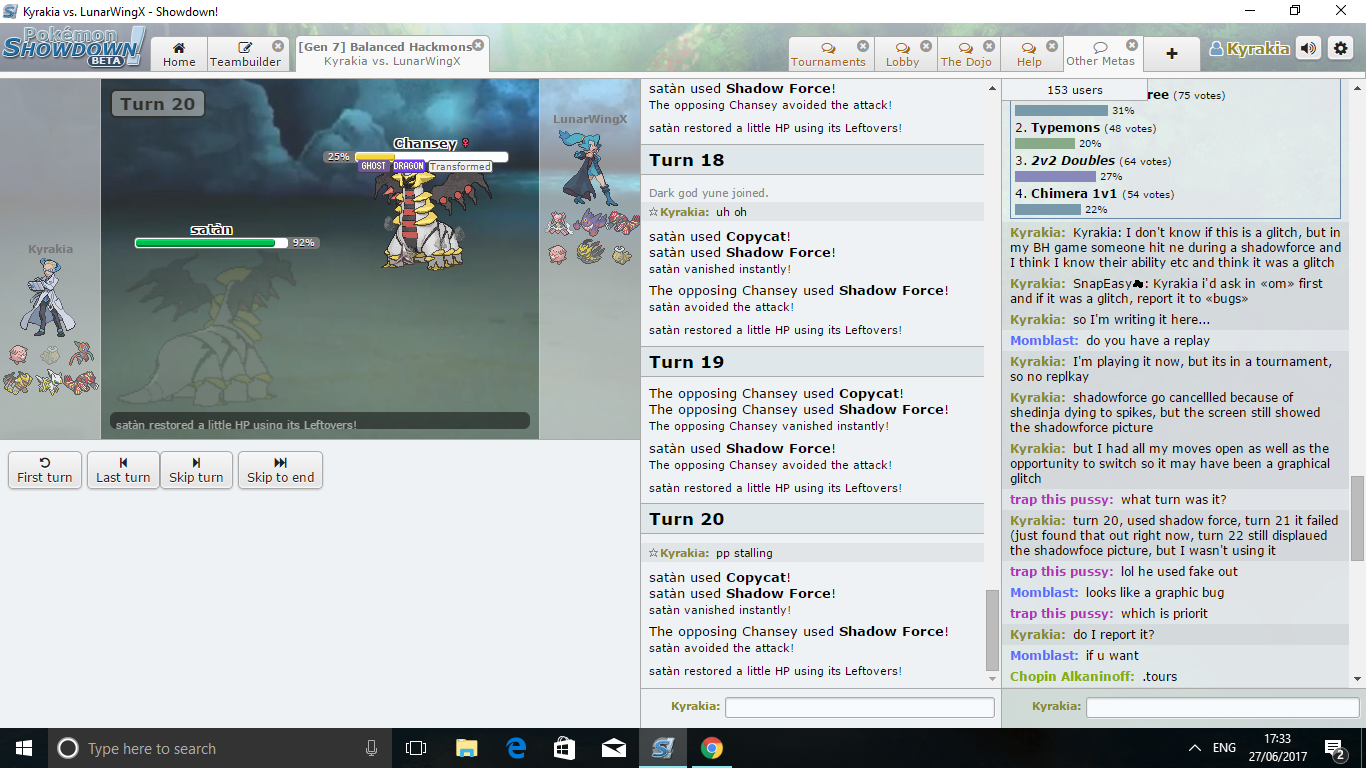Go back with Last turn button
Image resolution: width=1366 pixels, height=768 pixels.
point(123,470)
